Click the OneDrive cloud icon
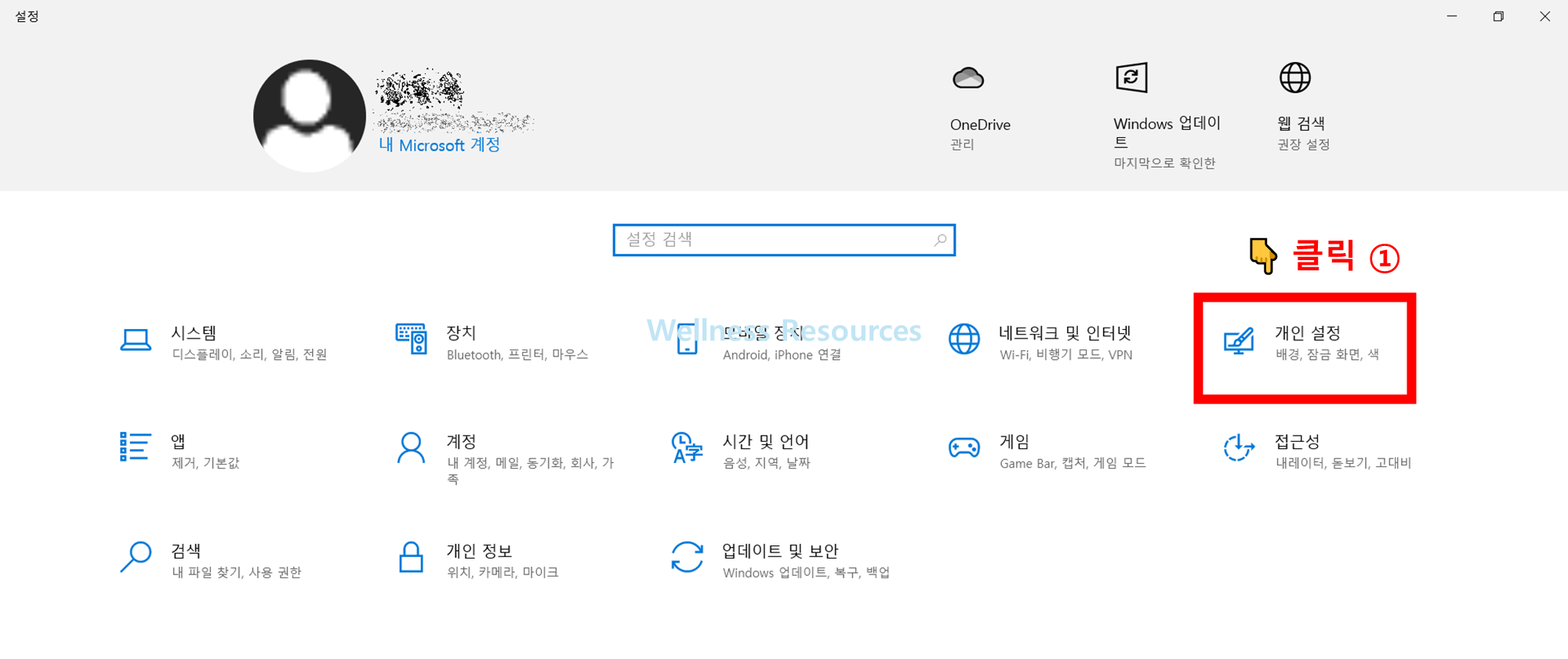This screenshot has height=659, width=1568. tap(968, 78)
